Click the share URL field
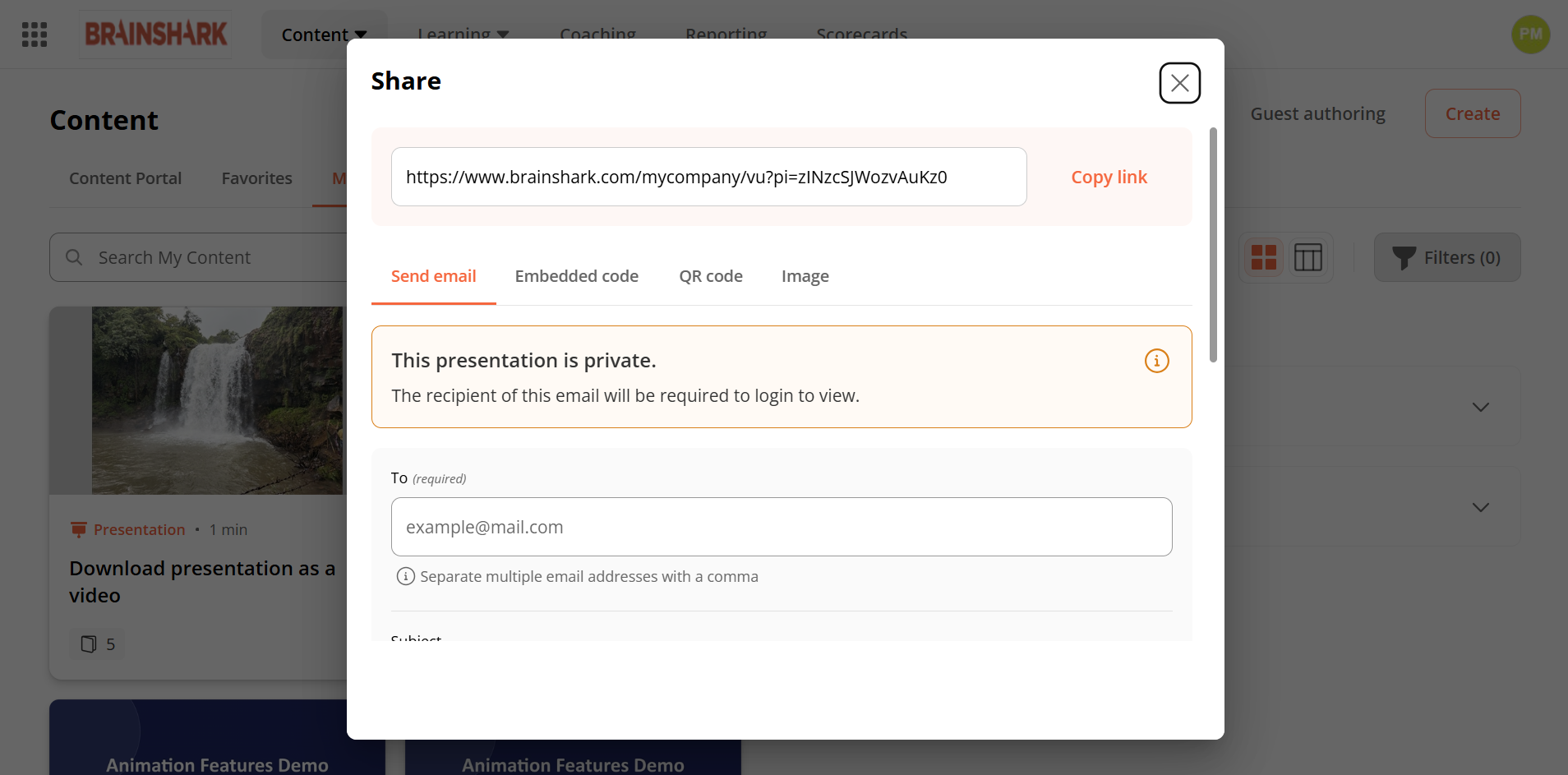This screenshot has width=1568, height=775. [x=709, y=177]
